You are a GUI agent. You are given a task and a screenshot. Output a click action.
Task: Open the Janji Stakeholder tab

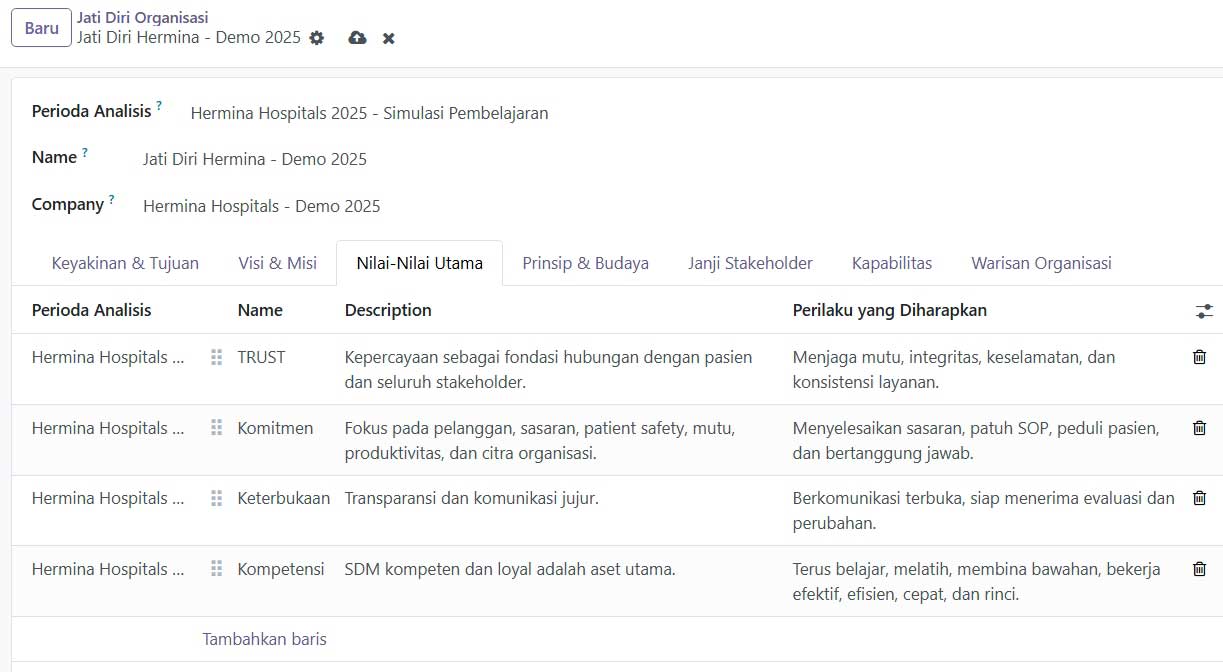click(750, 263)
